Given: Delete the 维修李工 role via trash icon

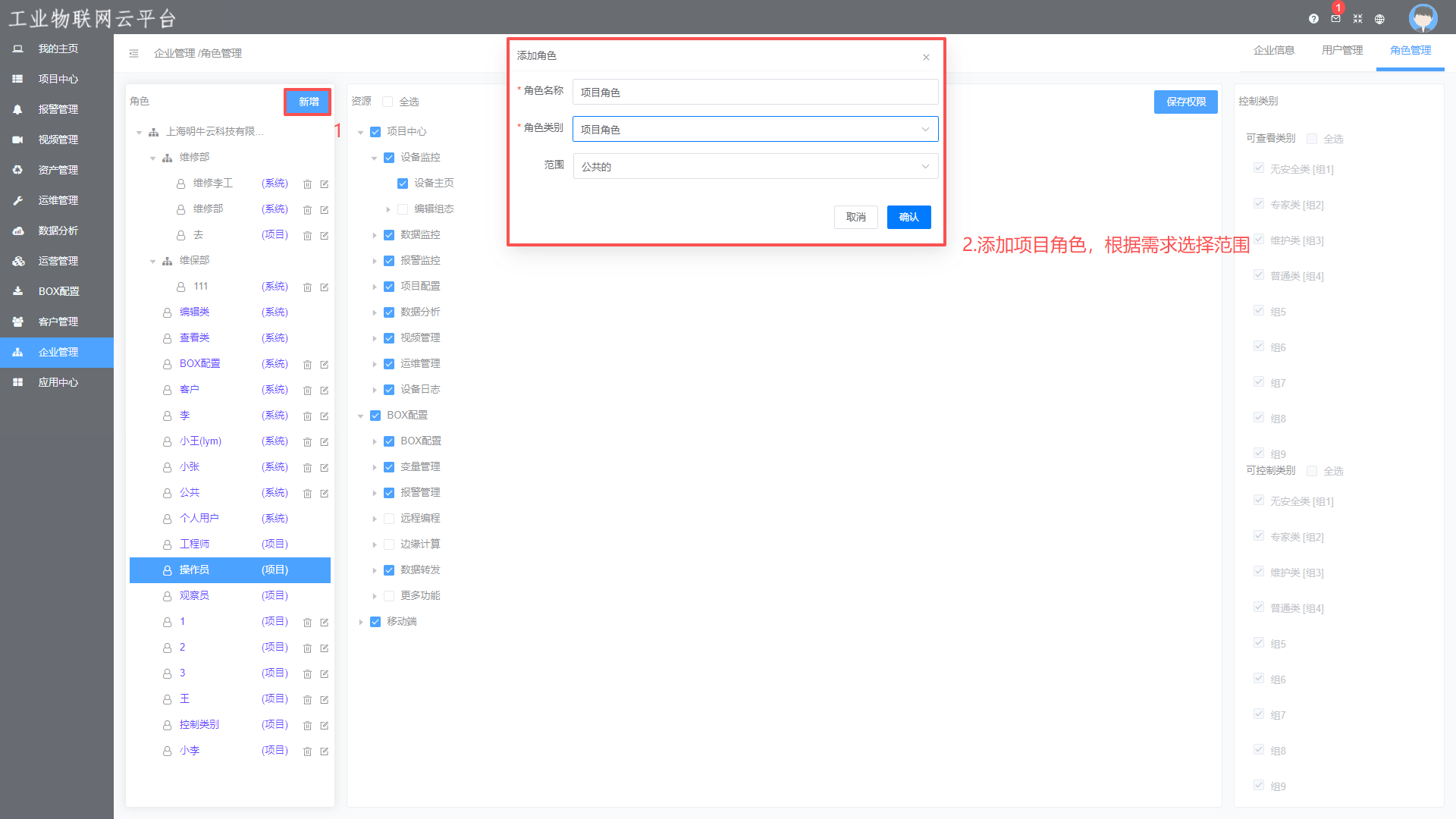Looking at the screenshot, I should [x=307, y=184].
